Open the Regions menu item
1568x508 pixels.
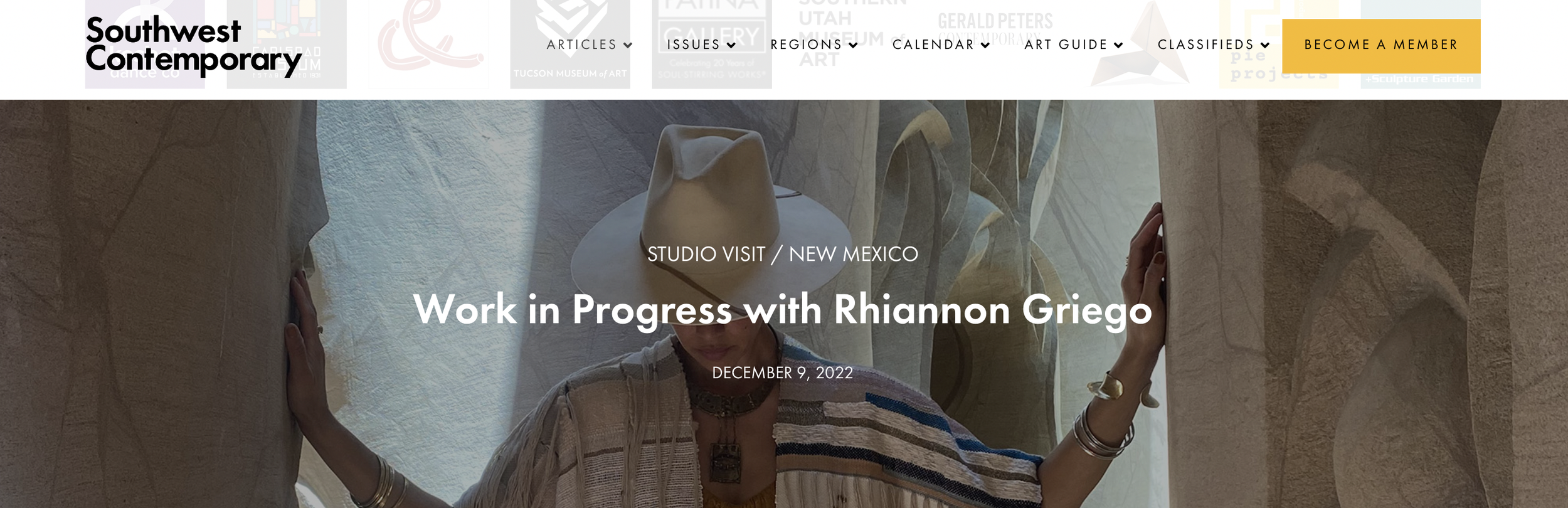click(x=807, y=45)
